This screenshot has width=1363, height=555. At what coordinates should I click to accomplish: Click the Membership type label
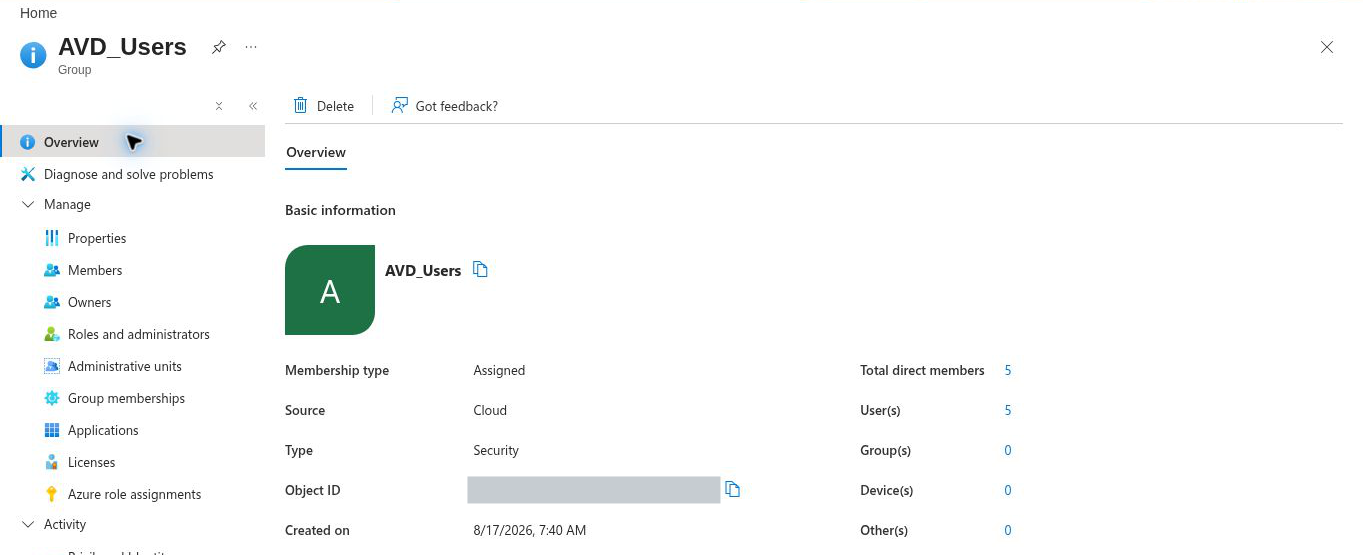[337, 370]
